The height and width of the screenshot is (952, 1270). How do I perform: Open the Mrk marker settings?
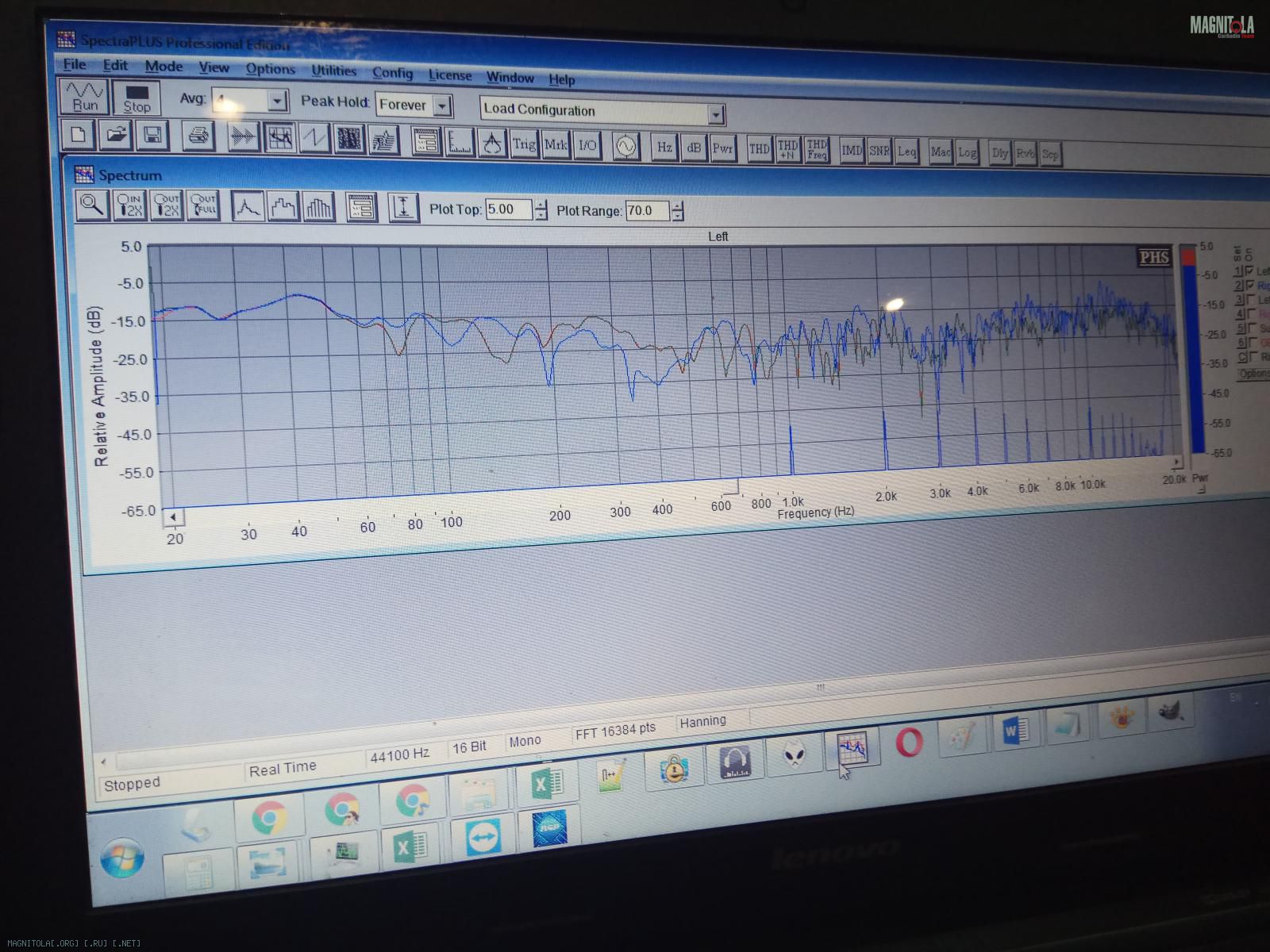point(556,144)
